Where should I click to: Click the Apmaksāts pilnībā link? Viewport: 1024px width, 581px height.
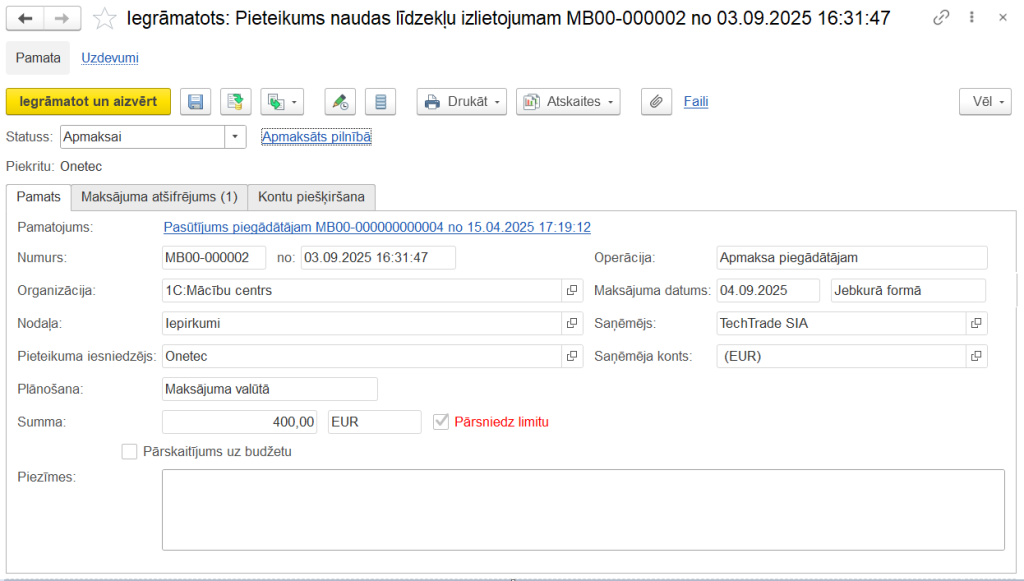pos(316,136)
